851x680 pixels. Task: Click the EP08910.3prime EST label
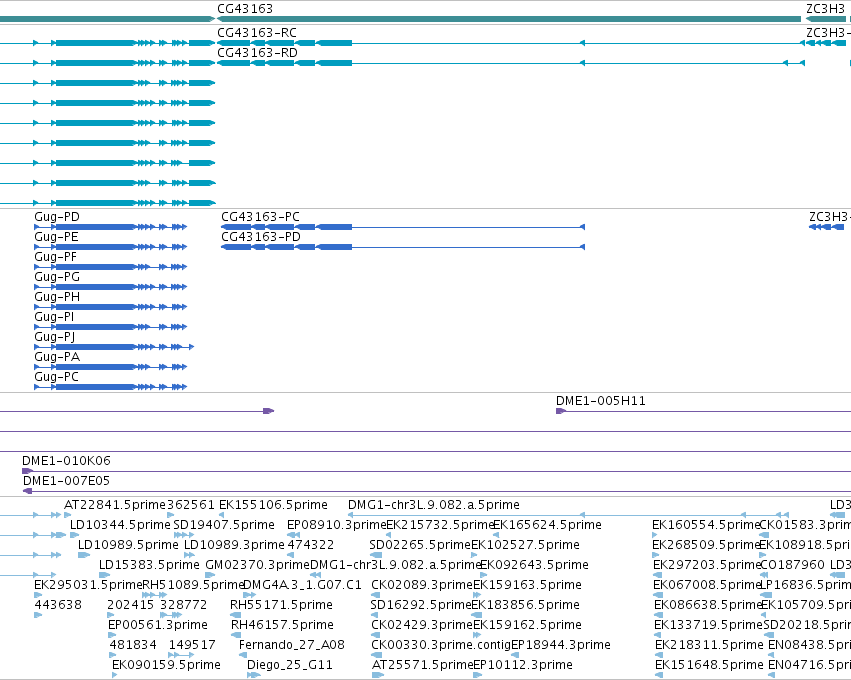[336, 525]
